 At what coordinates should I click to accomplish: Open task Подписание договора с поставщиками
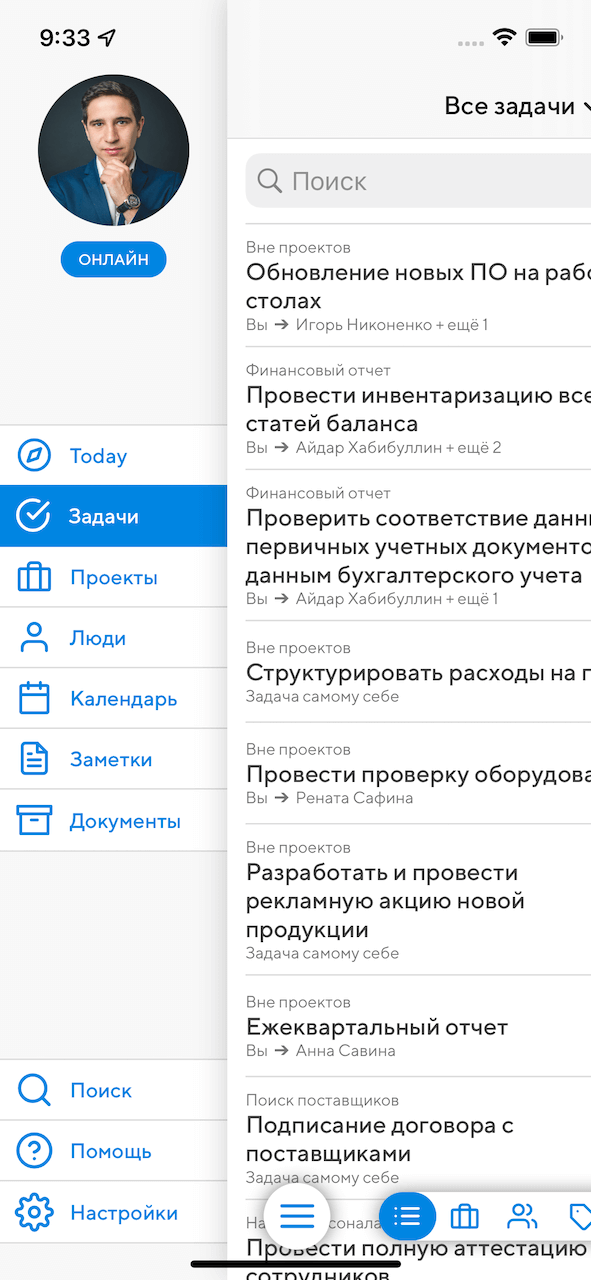(x=380, y=1139)
